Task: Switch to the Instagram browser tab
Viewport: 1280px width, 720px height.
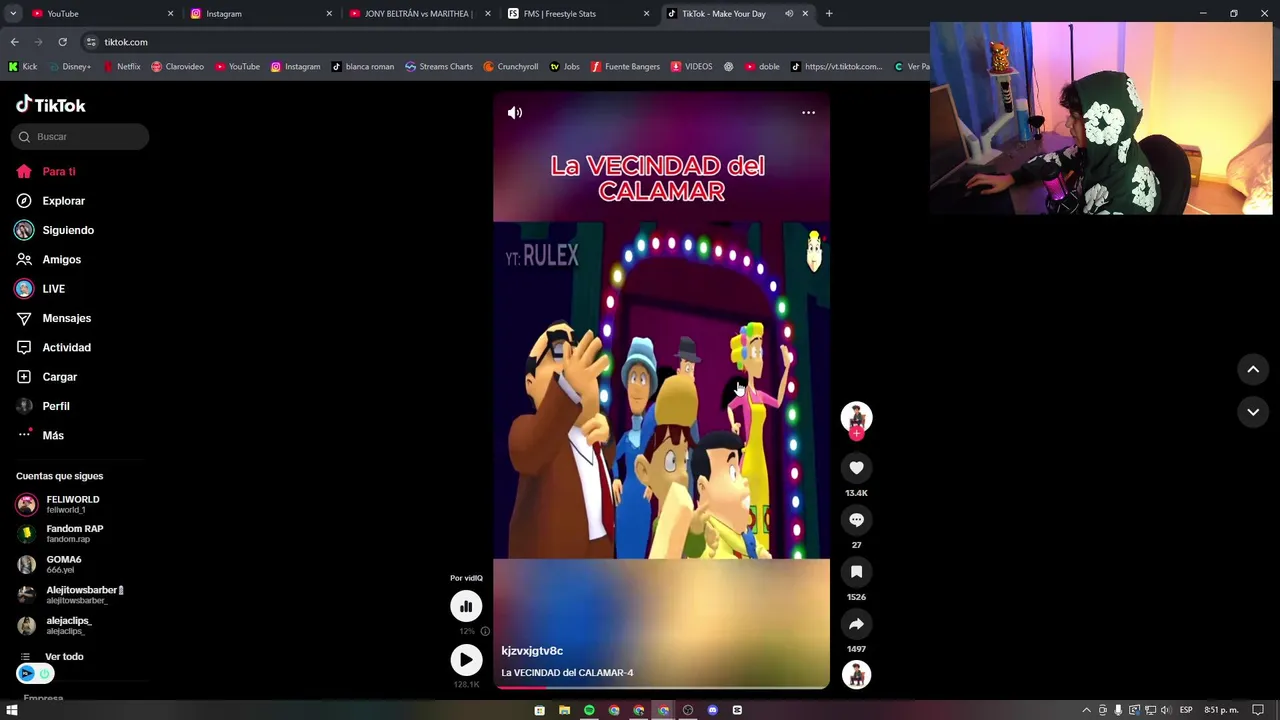Action: click(x=259, y=14)
